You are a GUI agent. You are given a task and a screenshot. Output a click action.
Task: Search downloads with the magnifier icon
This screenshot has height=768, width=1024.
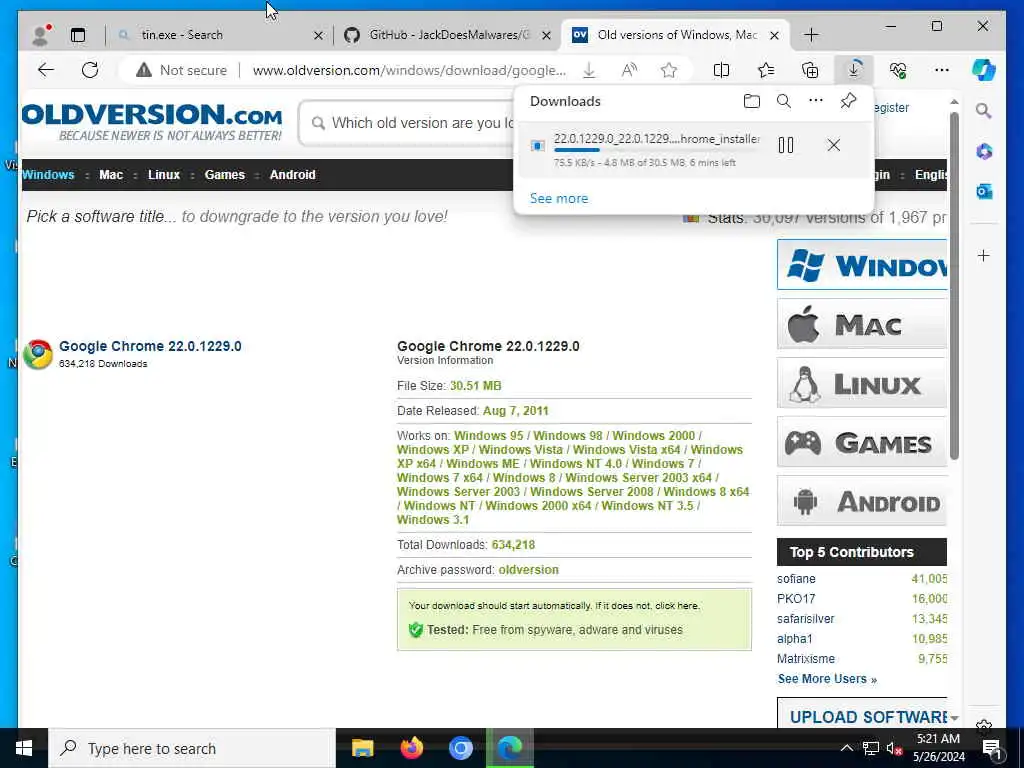(x=784, y=101)
